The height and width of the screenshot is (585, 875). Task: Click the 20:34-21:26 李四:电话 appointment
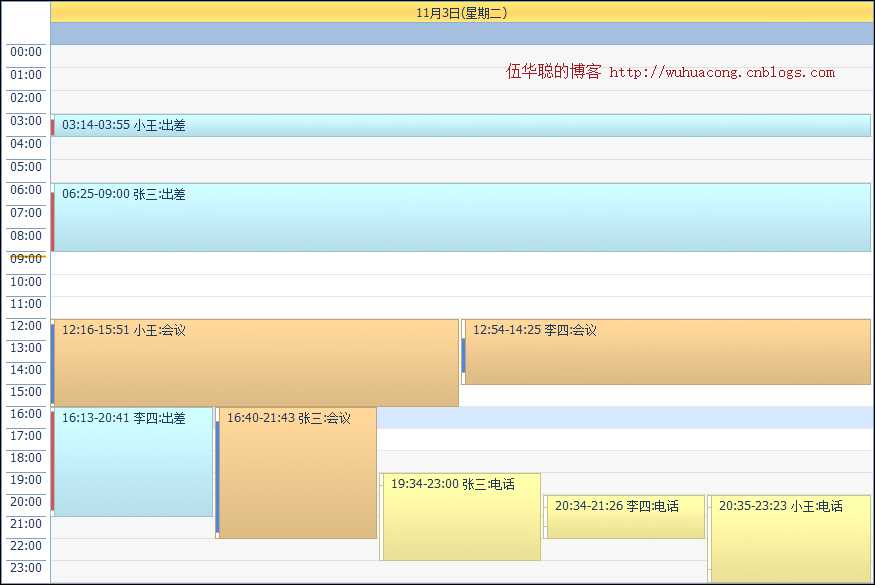click(624, 517)
